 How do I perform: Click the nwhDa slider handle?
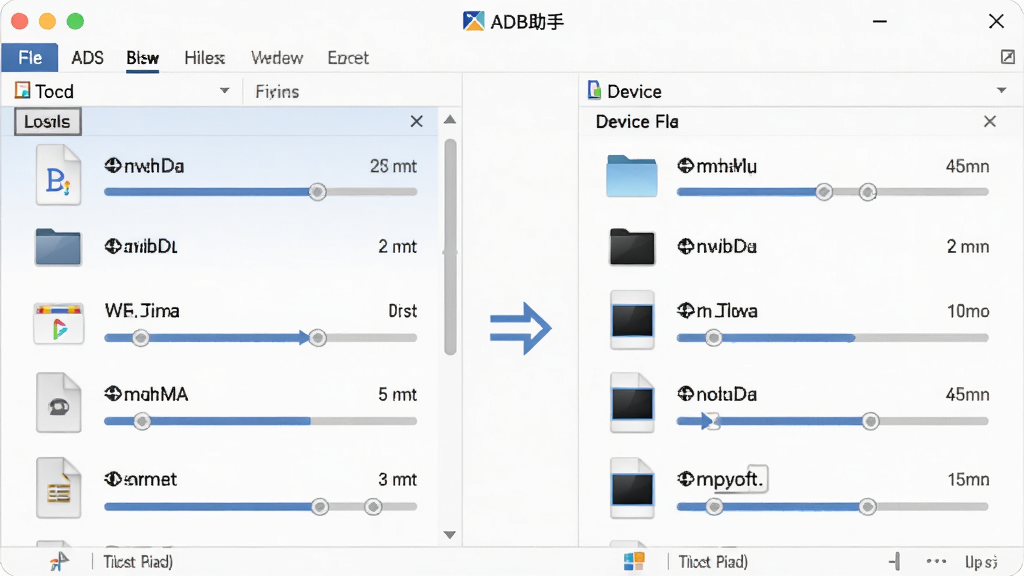[x=317, y=192]
